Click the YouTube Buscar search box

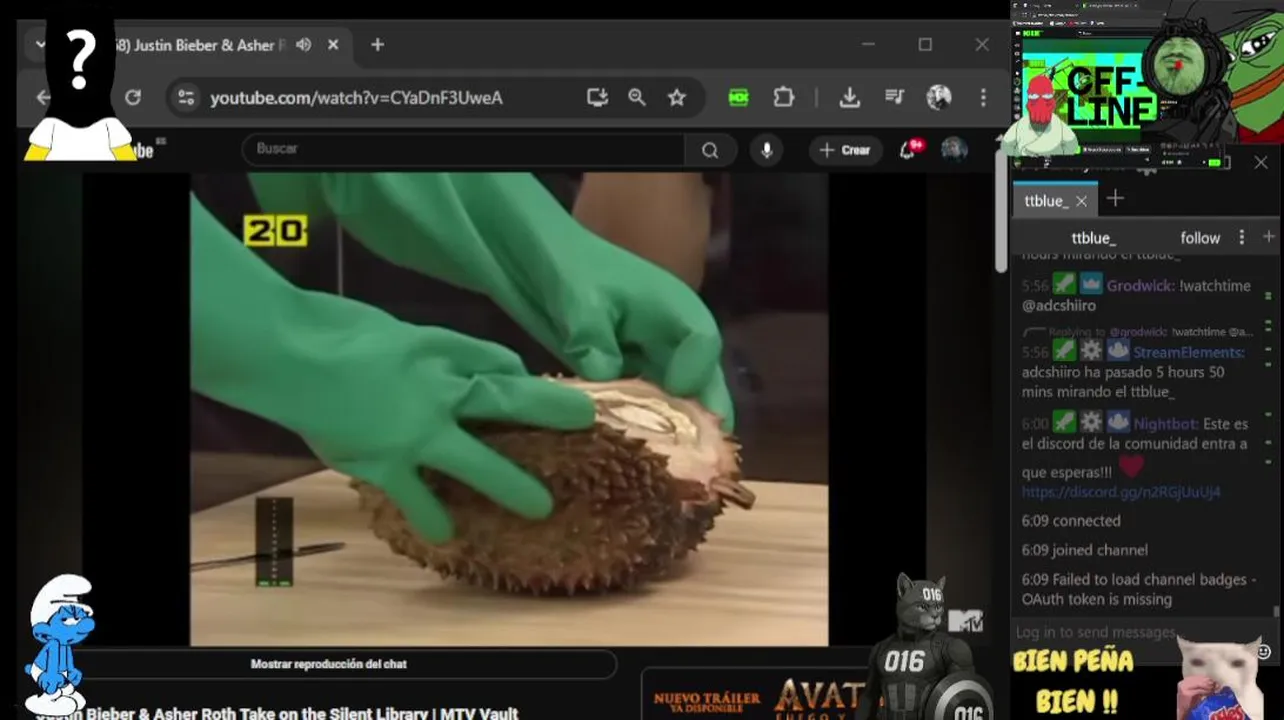[x=463, y=149]
